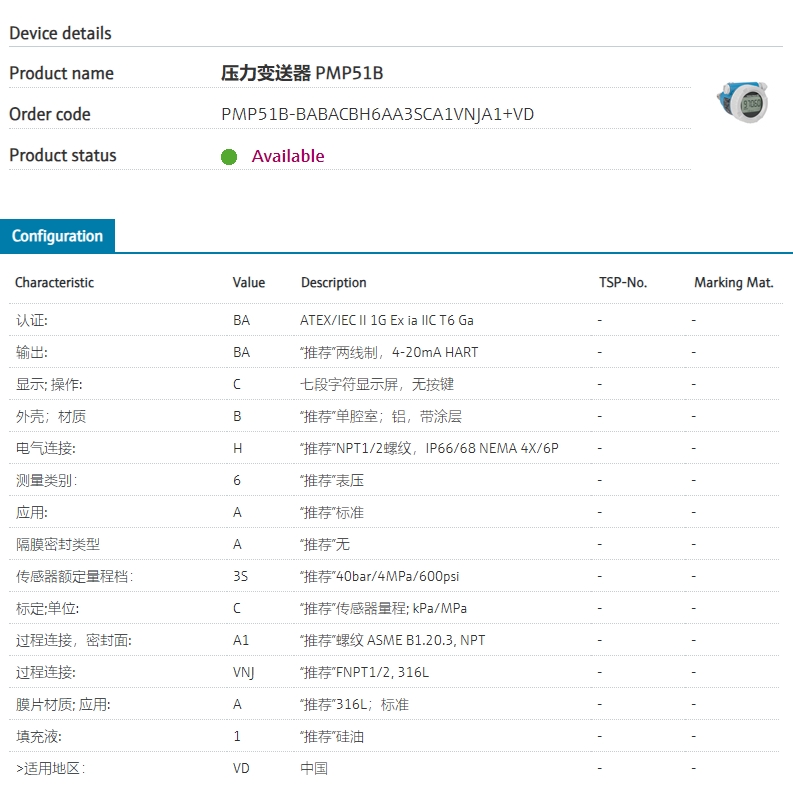Screen dimensions: 793x793
Task: Select the 认证 characteristic row
Action: [32, 320]
